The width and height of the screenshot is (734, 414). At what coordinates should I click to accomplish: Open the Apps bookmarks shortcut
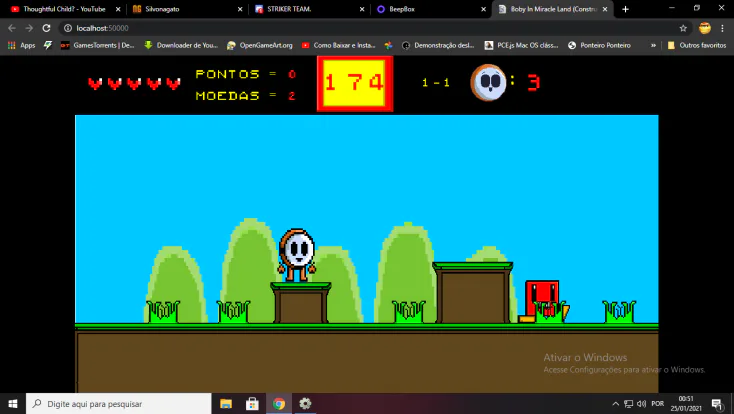point(22,45)
